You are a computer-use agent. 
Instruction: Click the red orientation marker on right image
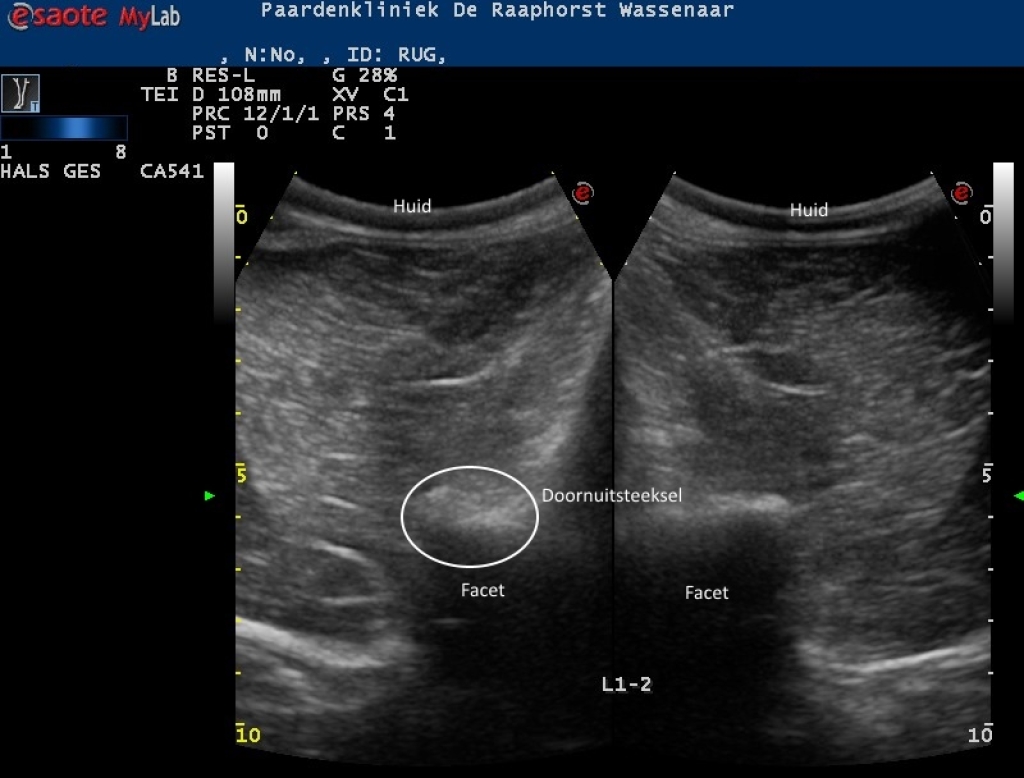(x=962, y=192)
